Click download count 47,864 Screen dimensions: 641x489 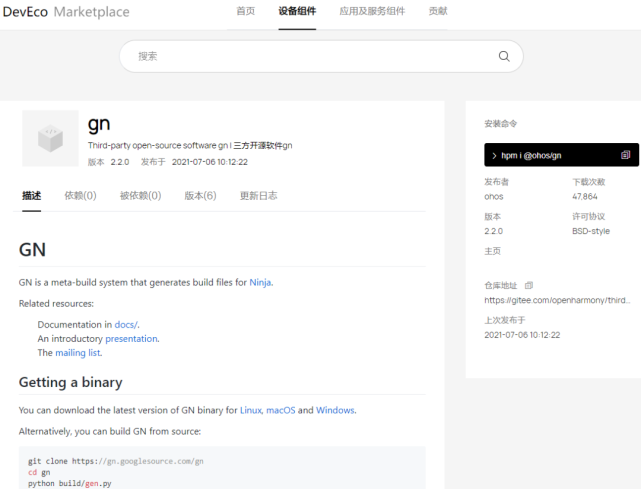click(585, 197)
